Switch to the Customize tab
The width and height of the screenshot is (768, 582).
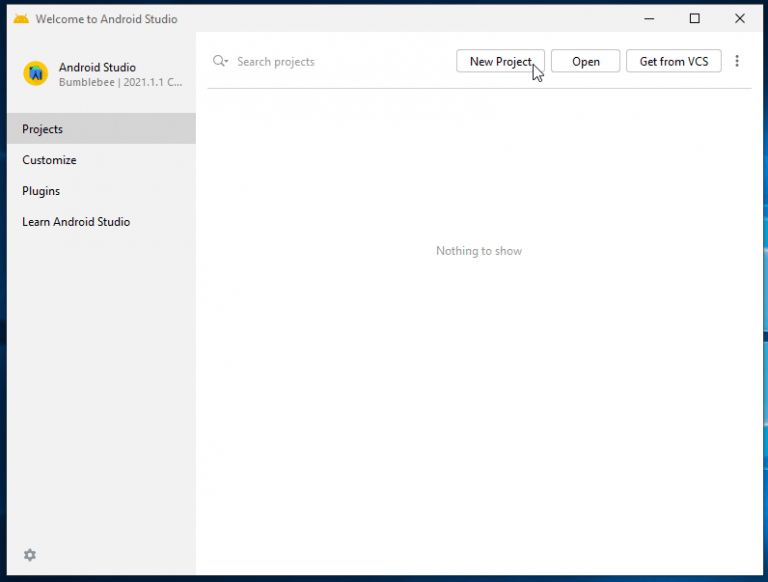[101, 160]
